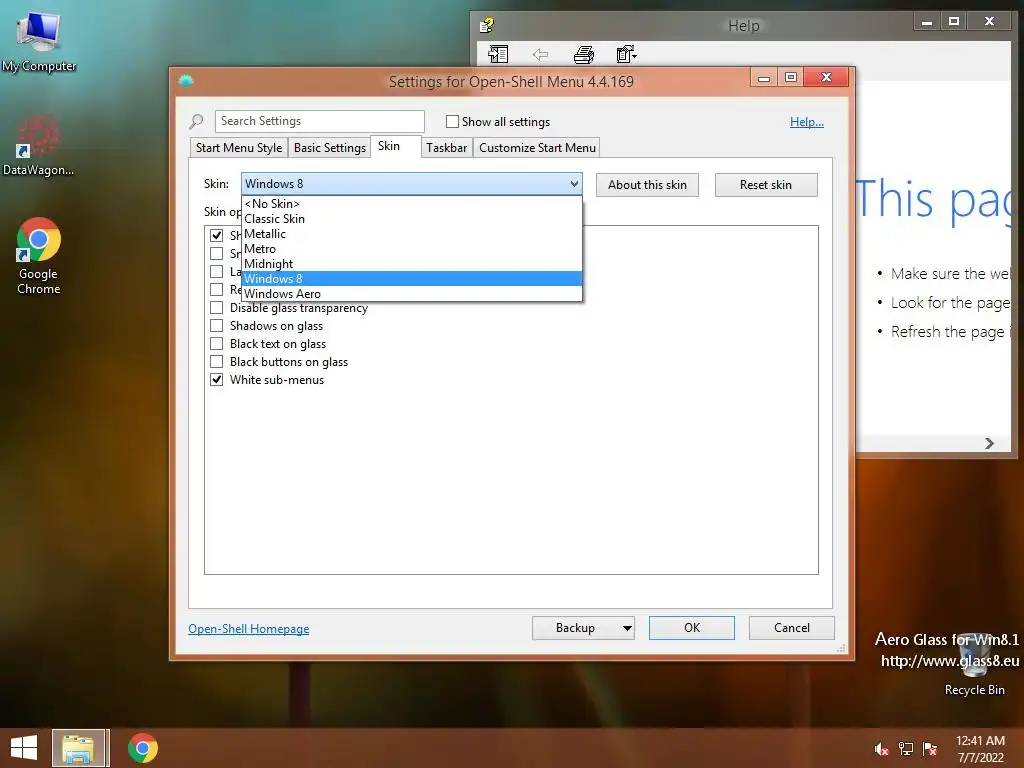Viewport: 1024px width, 768px height.
Task: Click the Reset skin button
Action: 766,185
